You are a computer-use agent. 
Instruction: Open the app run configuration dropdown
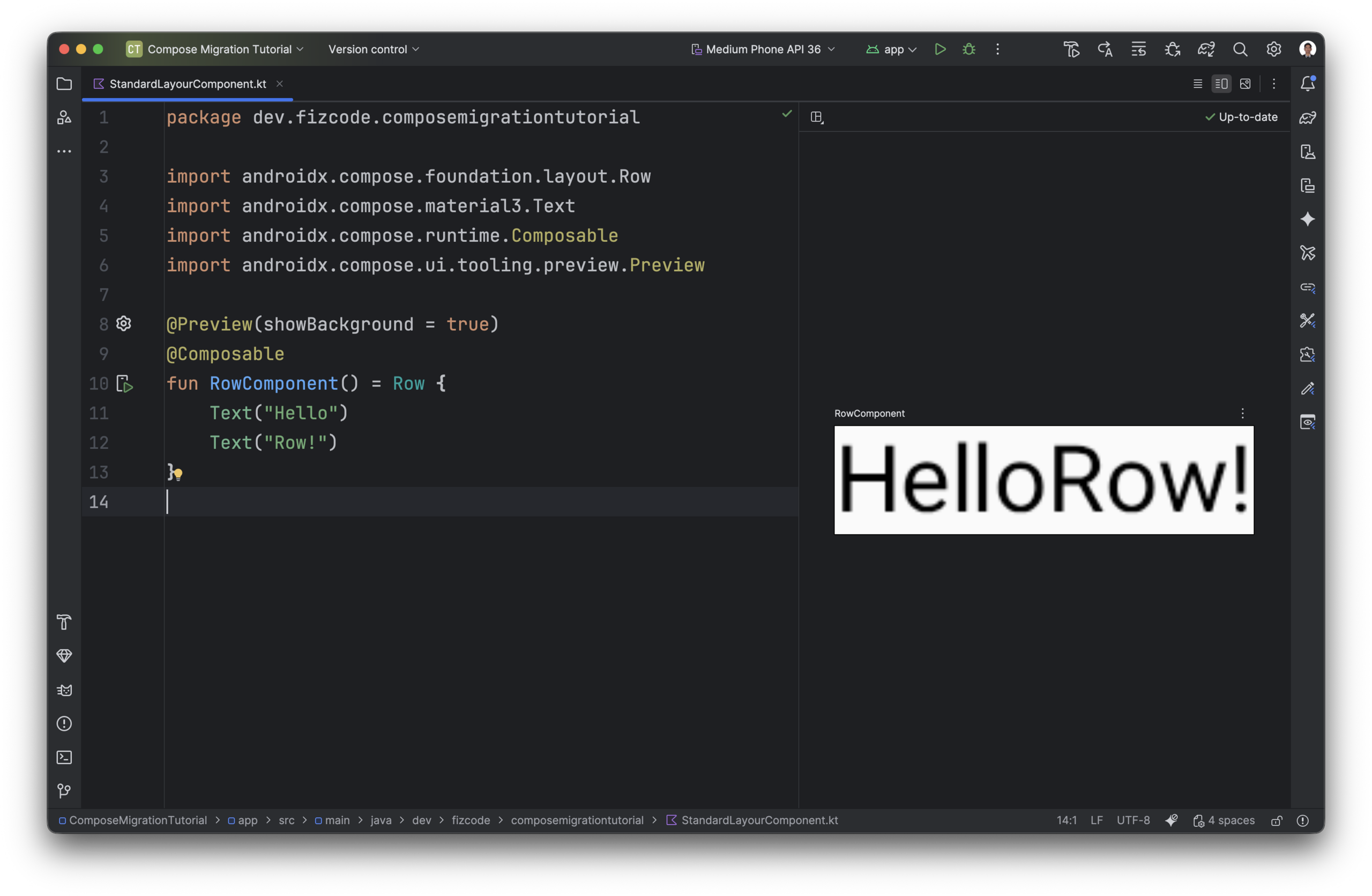(x=891, y=49)
